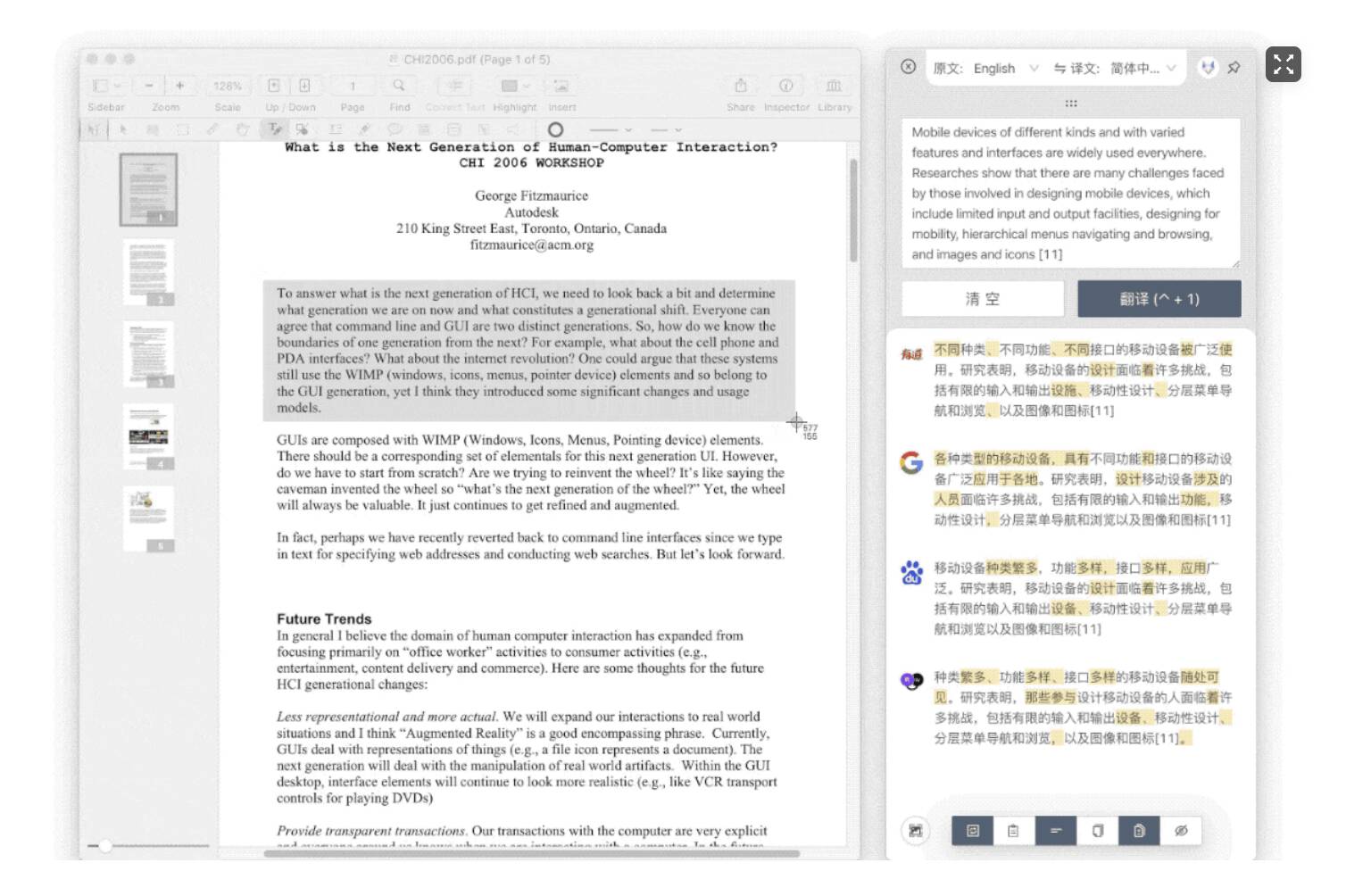Click the Correct Text toolbar button
Image resolution: width=1371 pixels, height=896 pixels.
tap(455, 86)
